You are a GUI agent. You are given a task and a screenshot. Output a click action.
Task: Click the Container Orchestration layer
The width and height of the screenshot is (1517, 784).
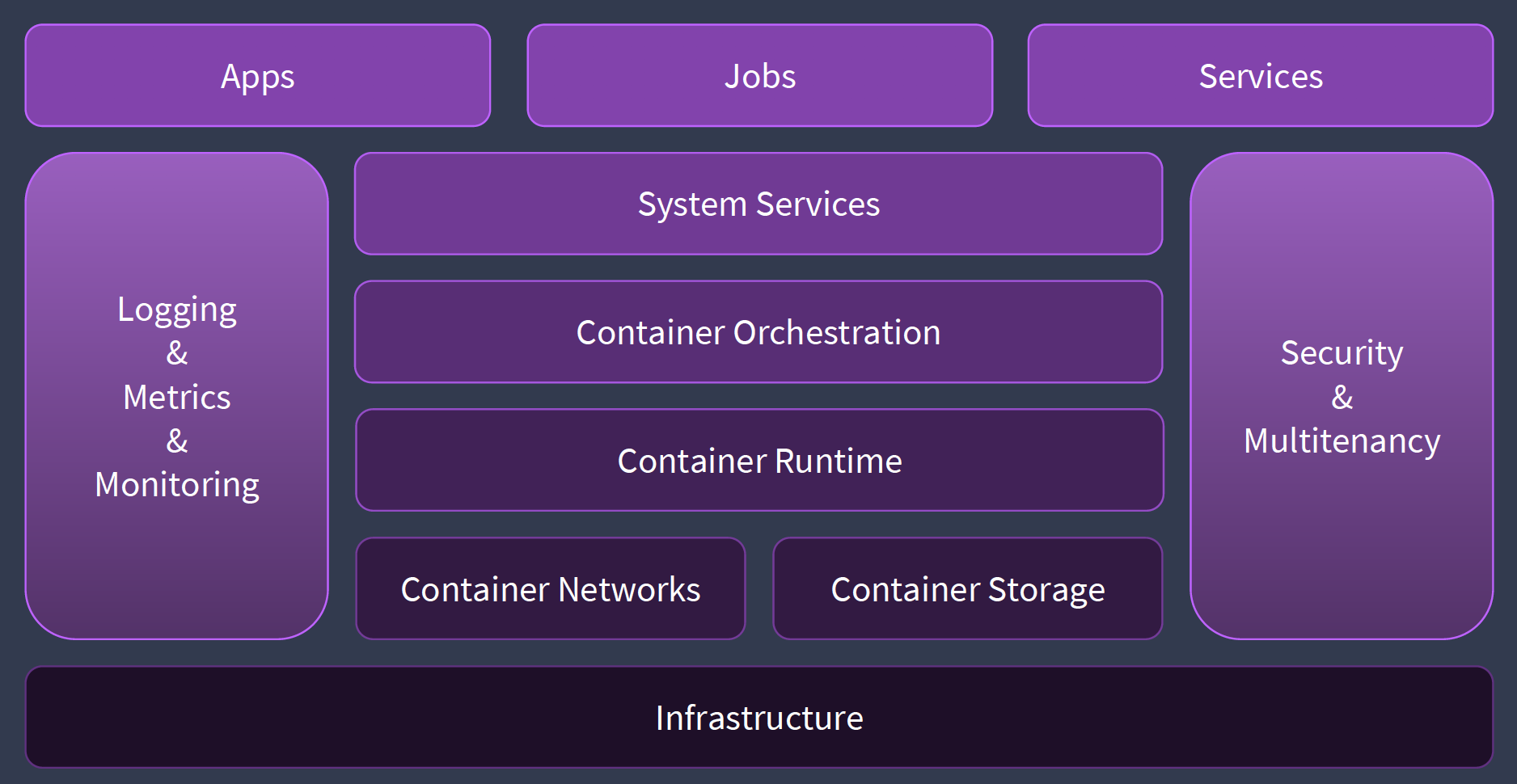tap(758, 332)
